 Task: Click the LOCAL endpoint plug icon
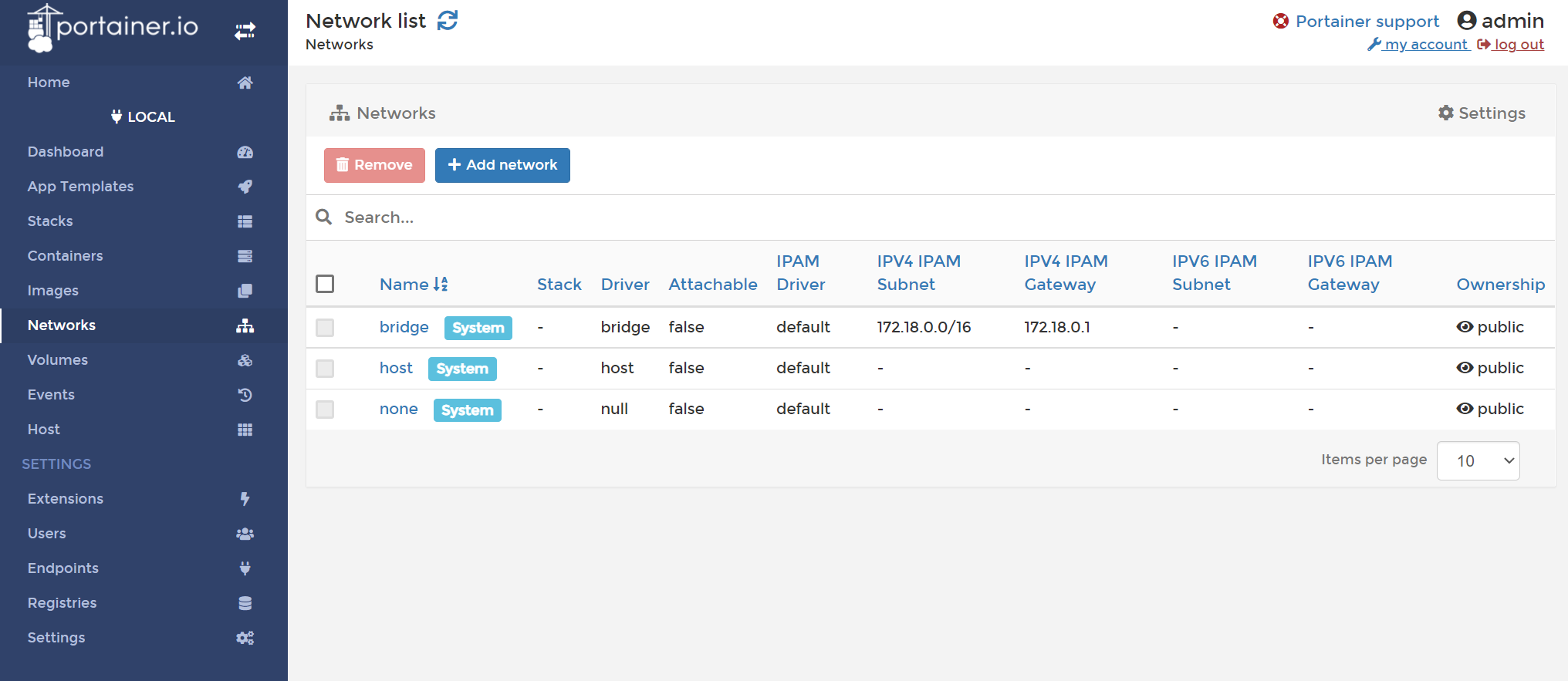pyautogui.click(x=117, y=116)
